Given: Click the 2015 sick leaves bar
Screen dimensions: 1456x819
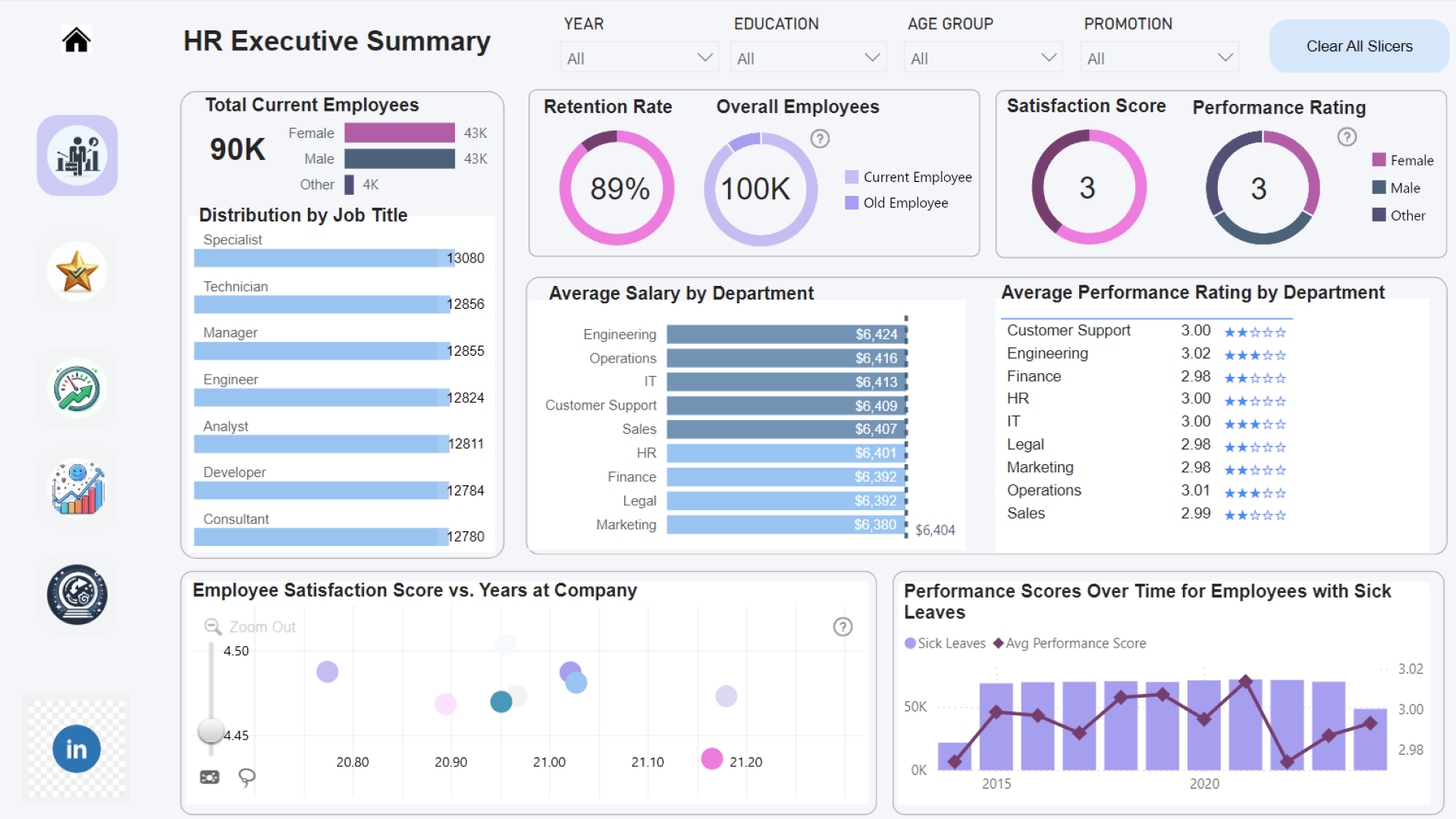Looking at the screenshot, I should click(996, 726).
